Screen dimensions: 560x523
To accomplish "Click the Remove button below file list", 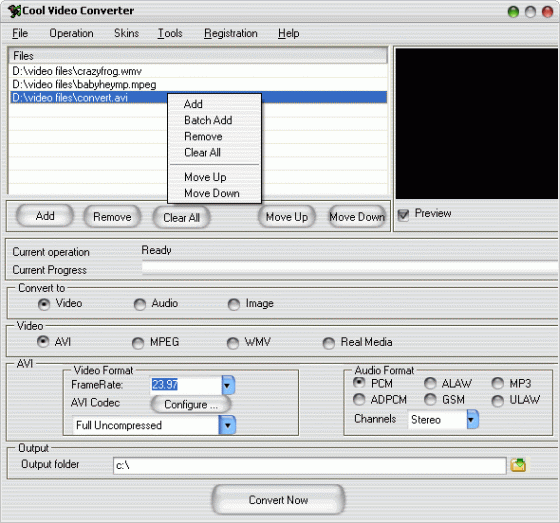I will click(112, 217).
